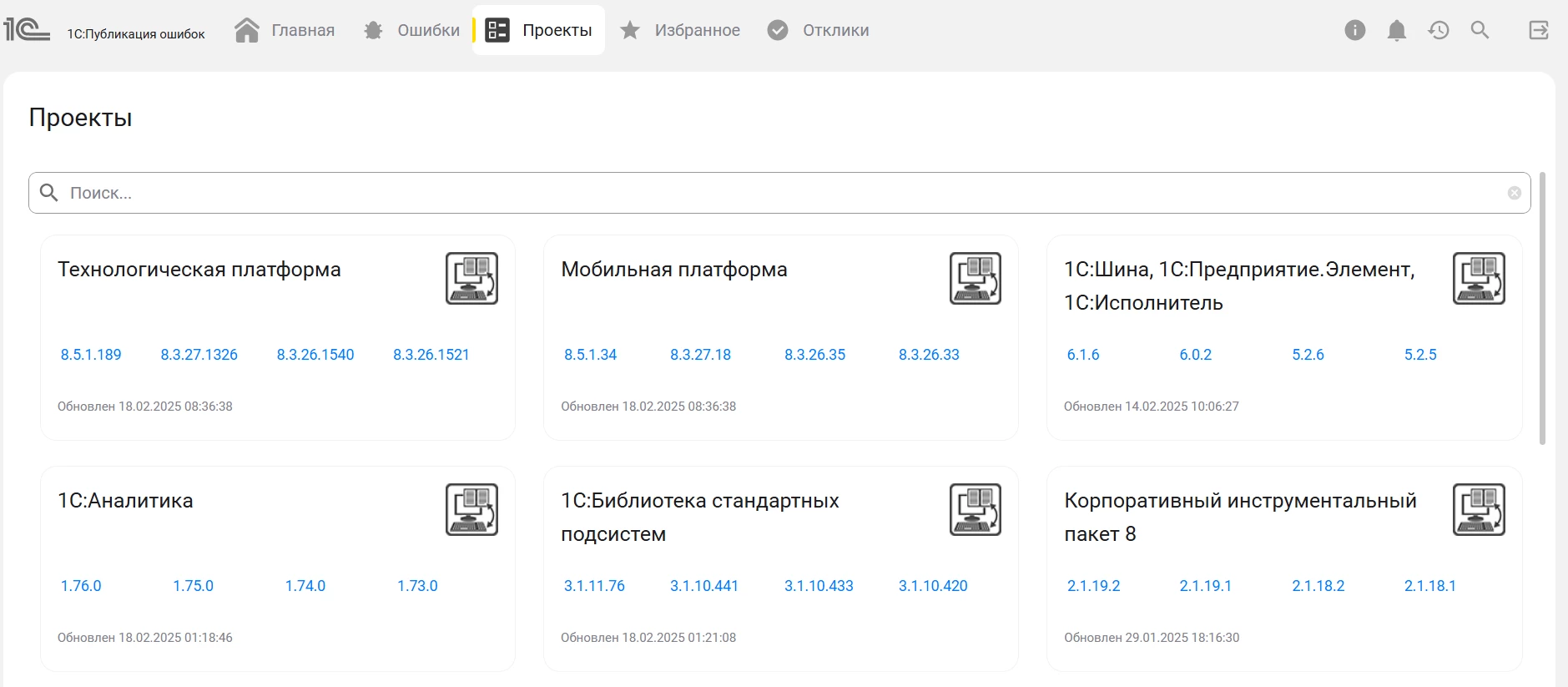This screenshot has height=687, width=1568.
Task: Open the information icon in header
Action: [1355, 31]
